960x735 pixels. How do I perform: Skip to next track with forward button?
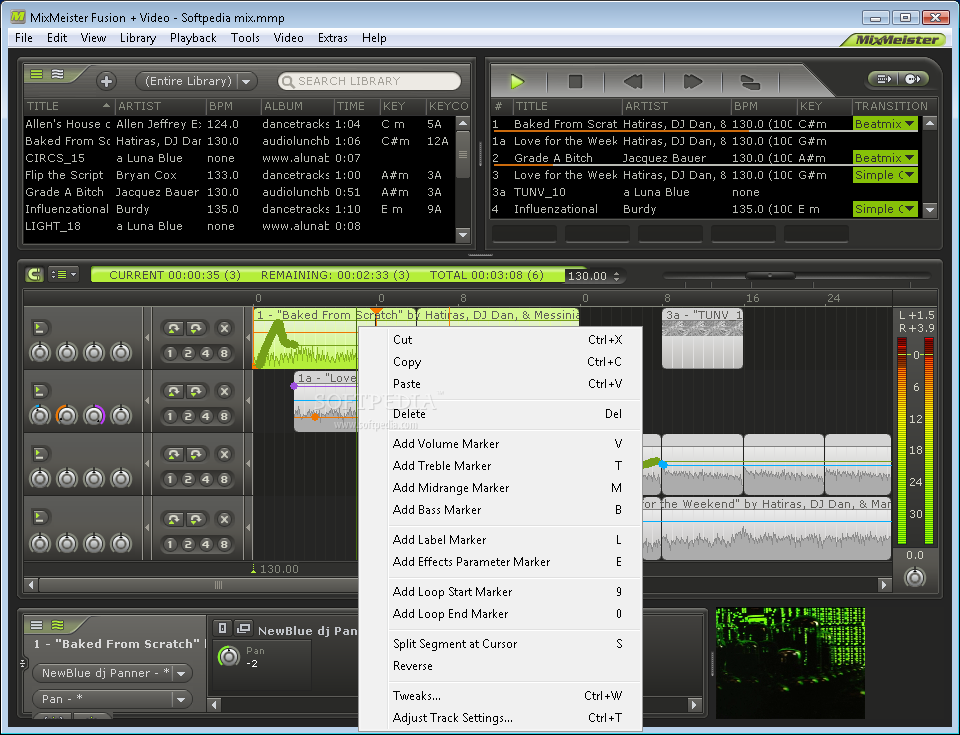pos(692,81)
